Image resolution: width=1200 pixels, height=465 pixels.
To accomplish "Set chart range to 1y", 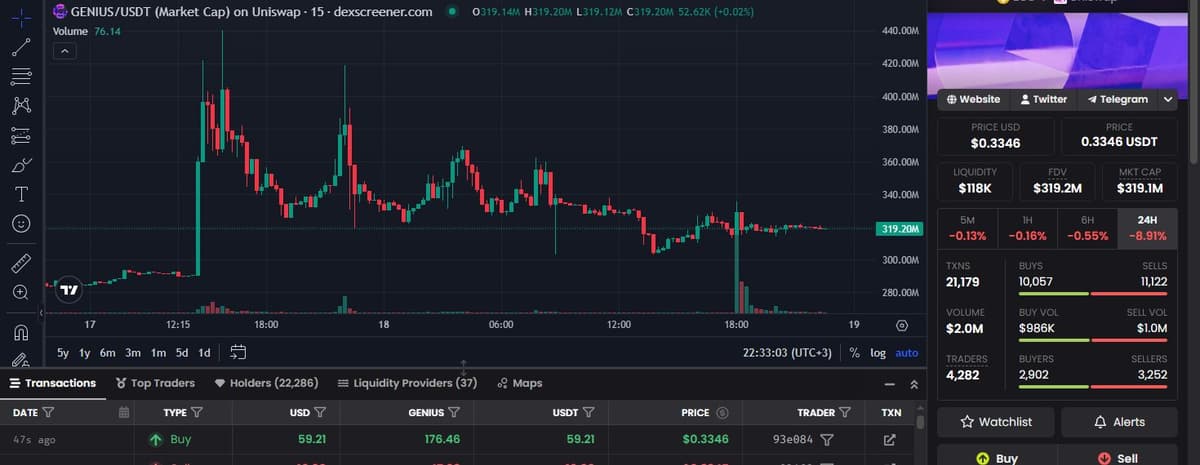I will tap(84, 352).
